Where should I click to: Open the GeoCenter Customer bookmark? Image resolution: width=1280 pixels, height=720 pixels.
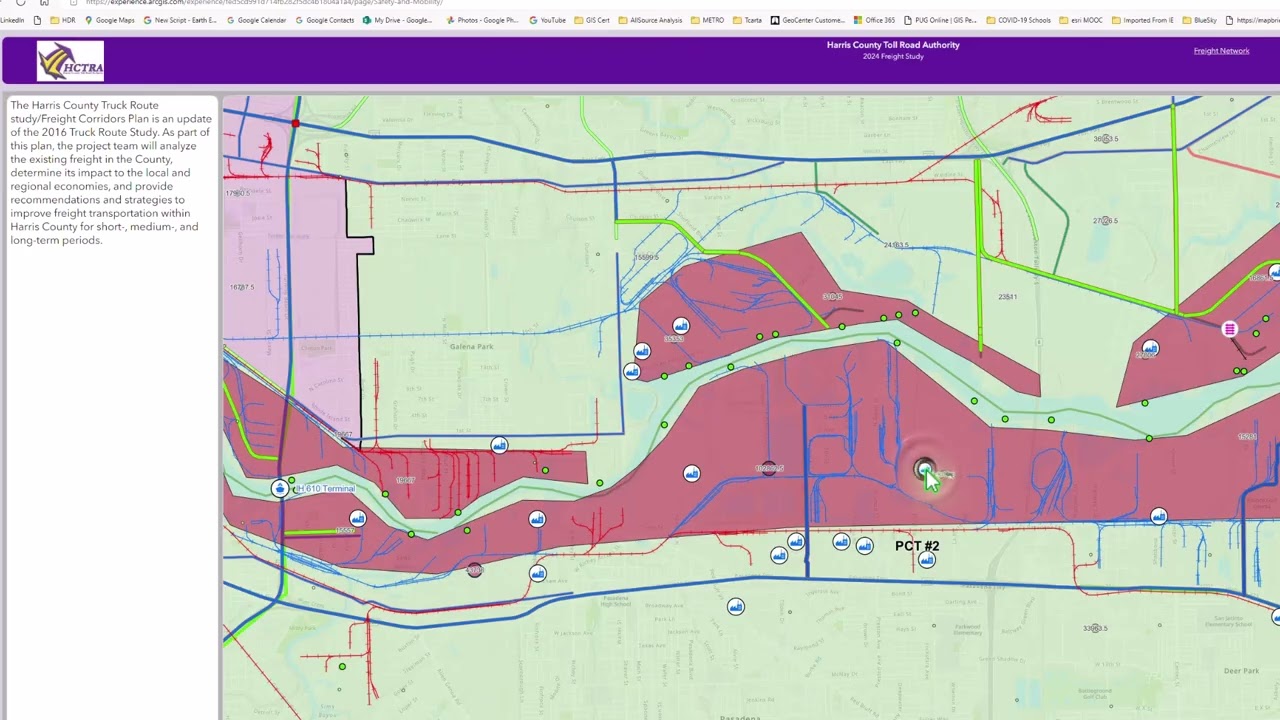tap(807, 20)
